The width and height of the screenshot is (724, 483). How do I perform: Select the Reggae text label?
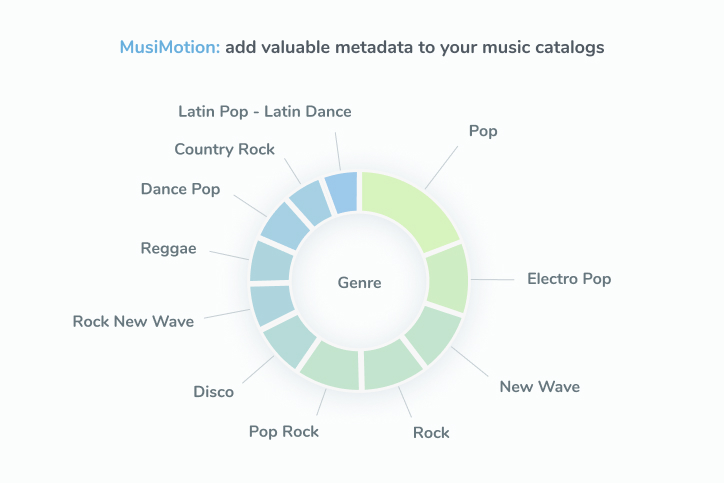coord(169,248)
